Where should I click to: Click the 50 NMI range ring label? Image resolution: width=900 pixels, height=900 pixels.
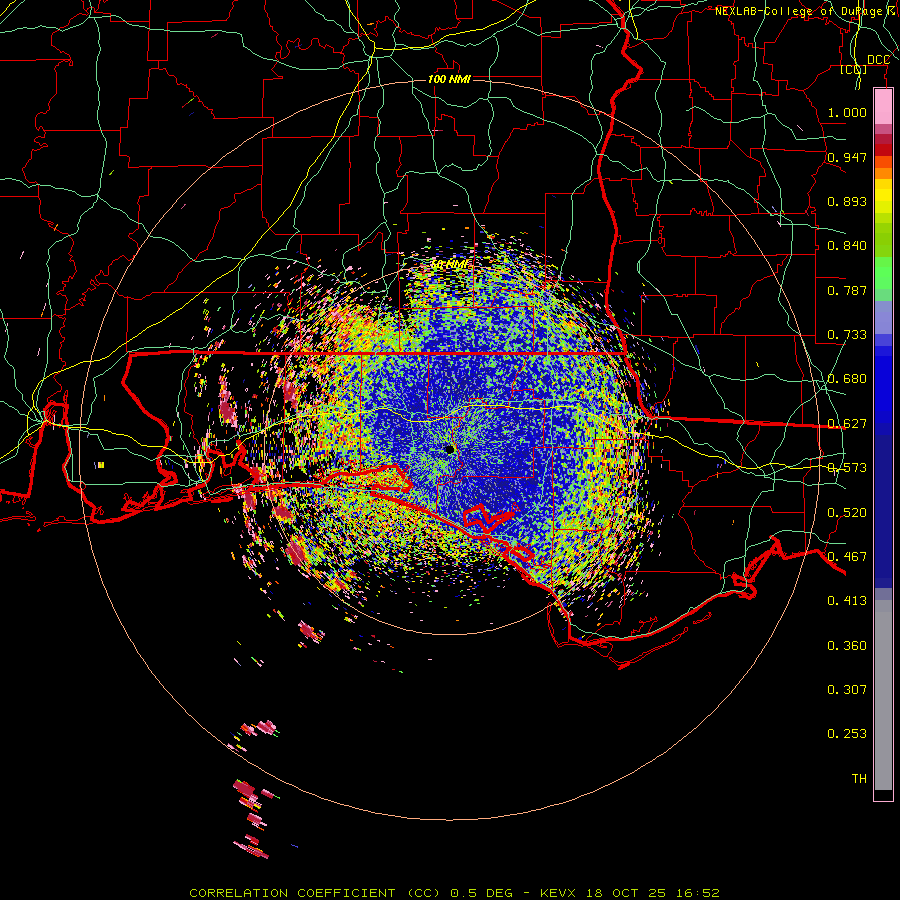tap(449, 265)
